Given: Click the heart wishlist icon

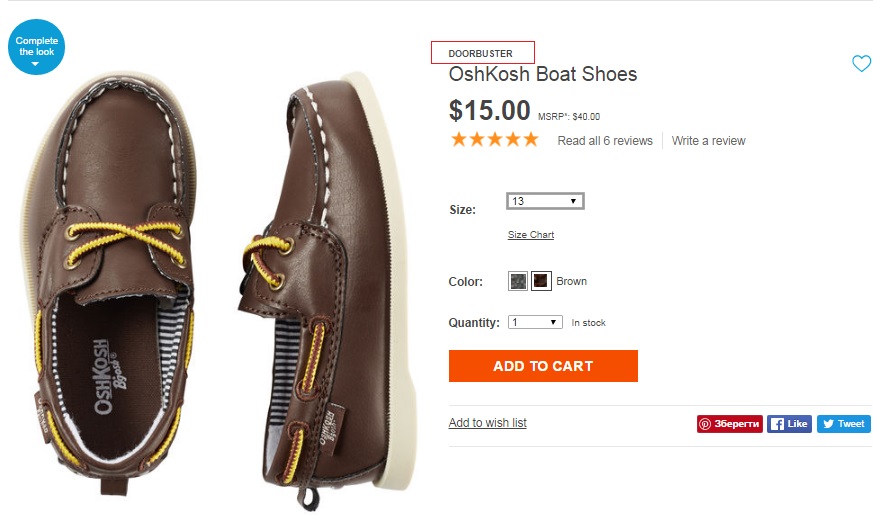Looking at the screenshot, I should (861, 64).
